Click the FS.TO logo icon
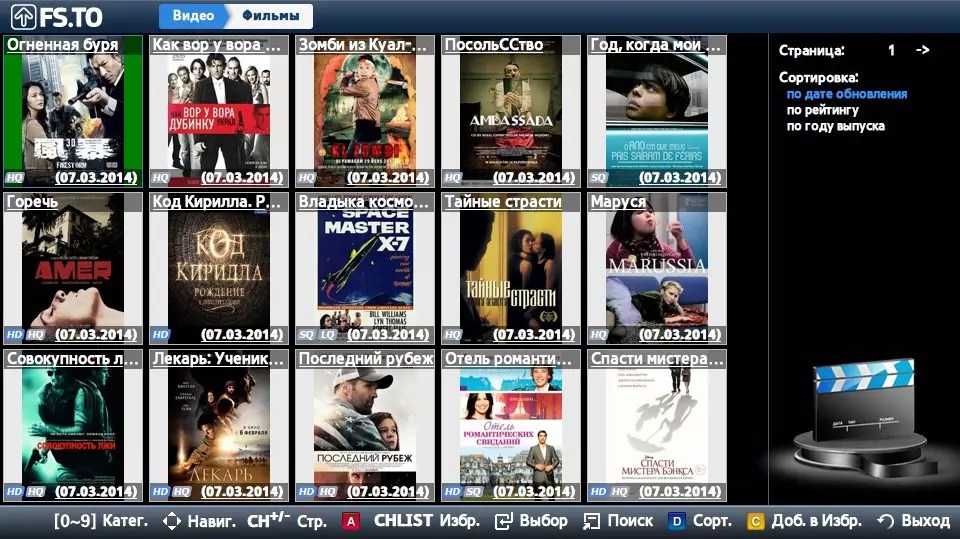 23,17
